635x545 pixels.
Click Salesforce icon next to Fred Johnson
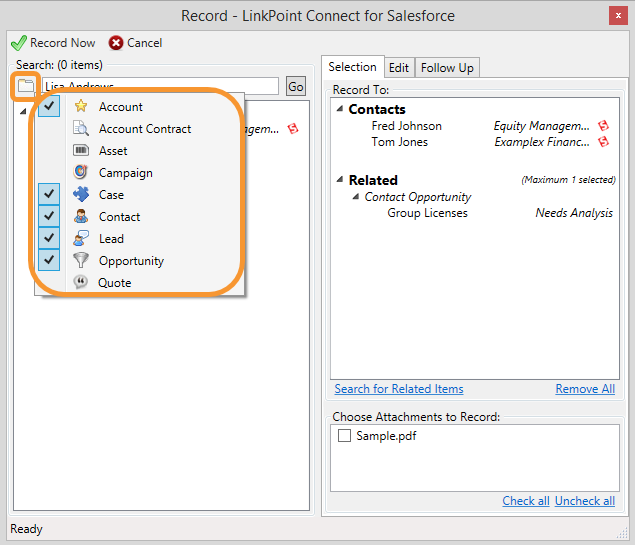pyautogui.click(x=603, y=126)
